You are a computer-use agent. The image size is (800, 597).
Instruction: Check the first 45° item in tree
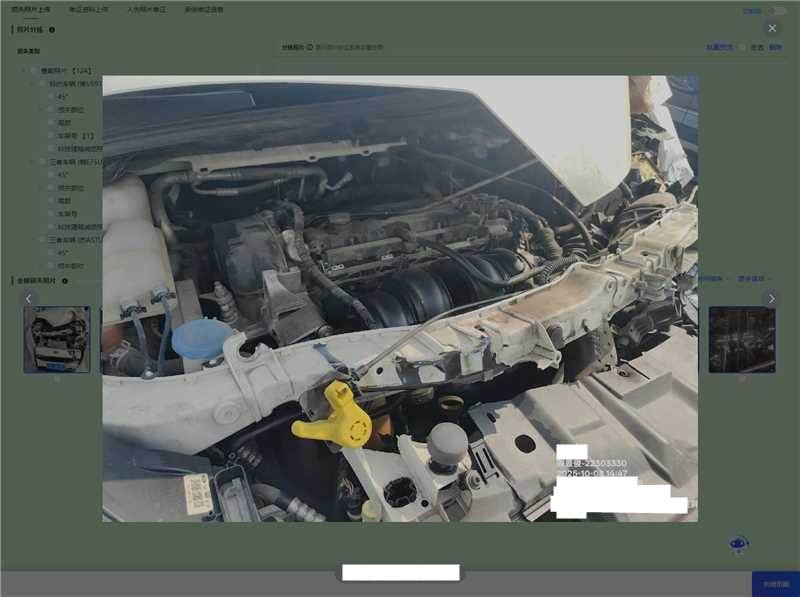(51, 97)
